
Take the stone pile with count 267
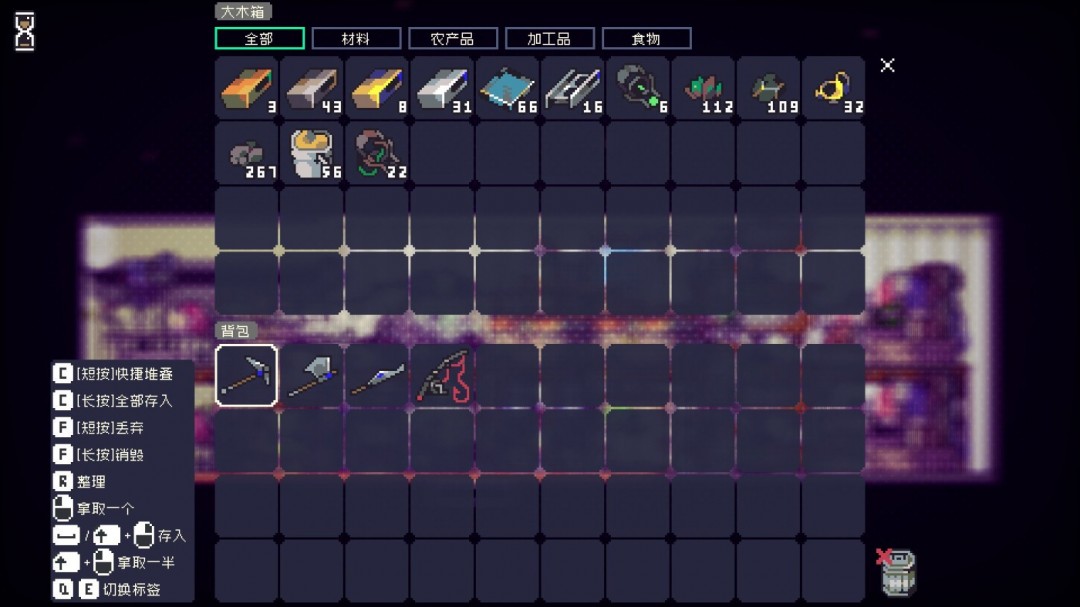point(246,154)
